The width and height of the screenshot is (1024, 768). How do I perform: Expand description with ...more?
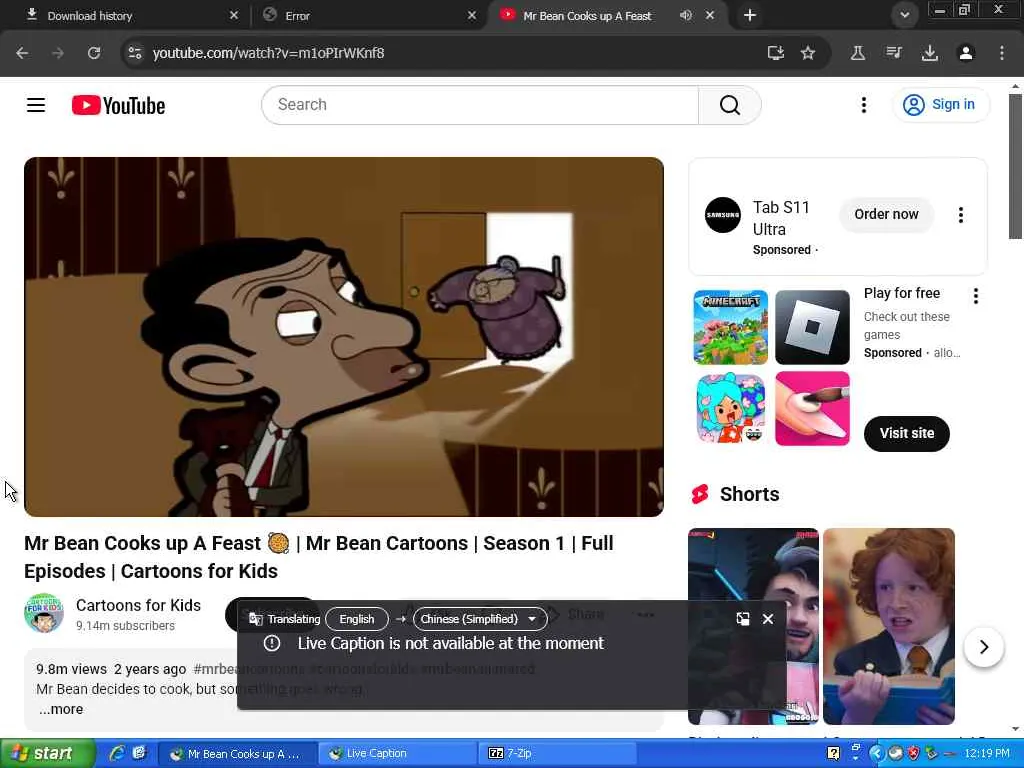tap(61, 709)
